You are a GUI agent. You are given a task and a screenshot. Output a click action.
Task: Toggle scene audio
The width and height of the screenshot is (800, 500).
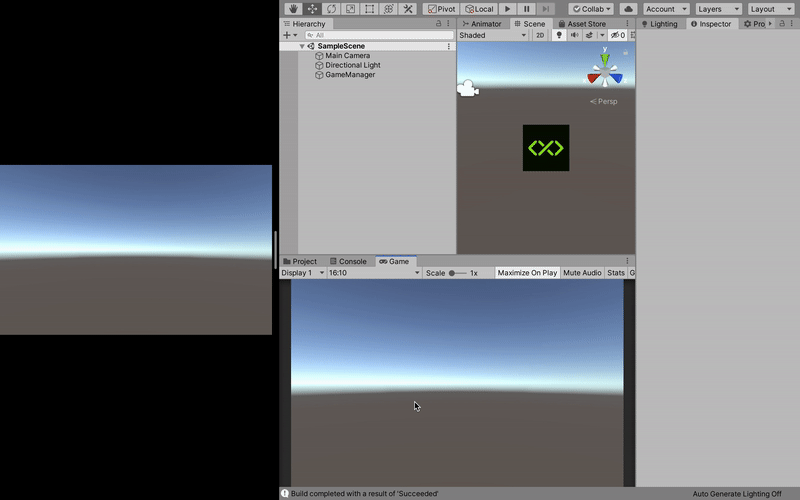pos(574,35)
